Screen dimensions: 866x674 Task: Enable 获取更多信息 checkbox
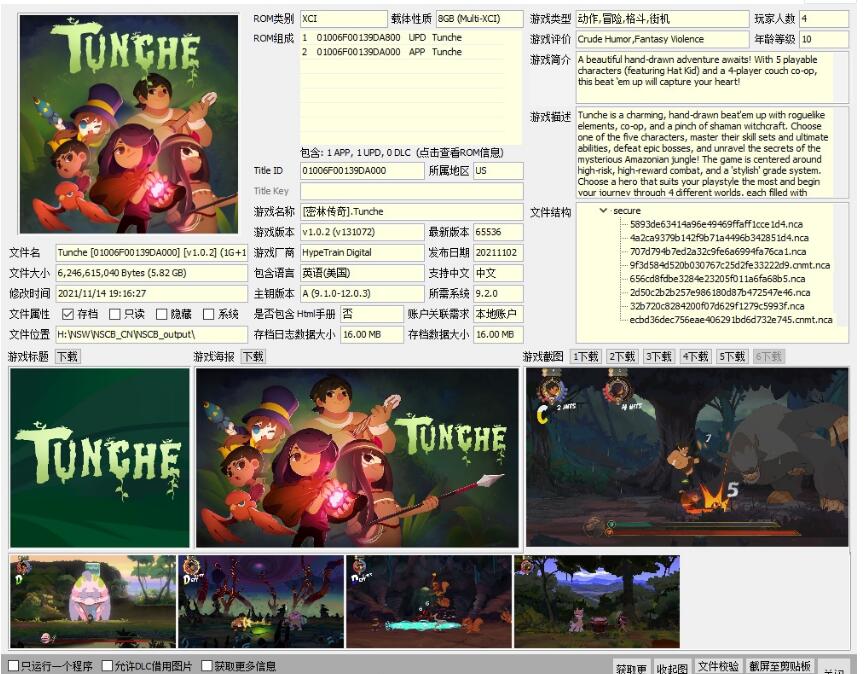point(207,666)
